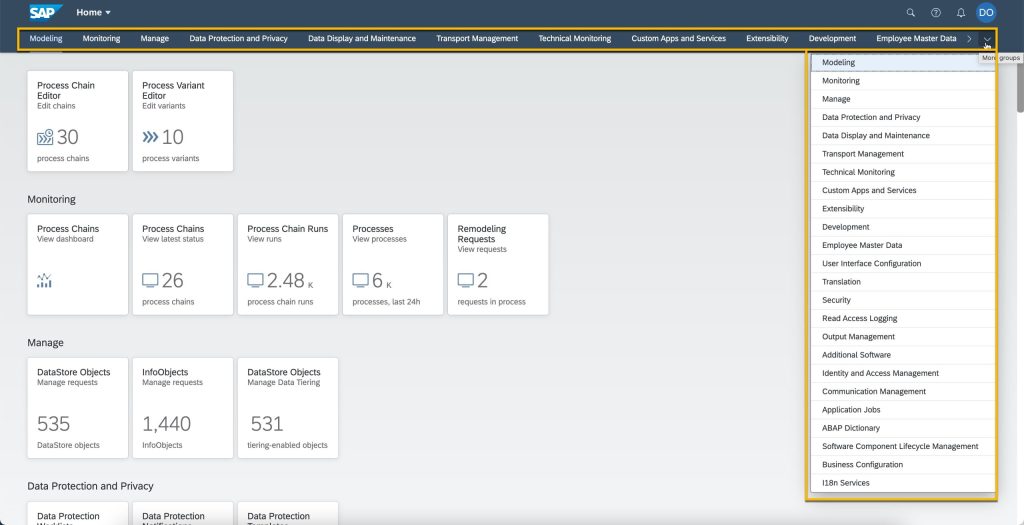Open the Remodeling Requests tile
Screen dimensions: 1024x525
pyautogui.click(x=498, y=264)
